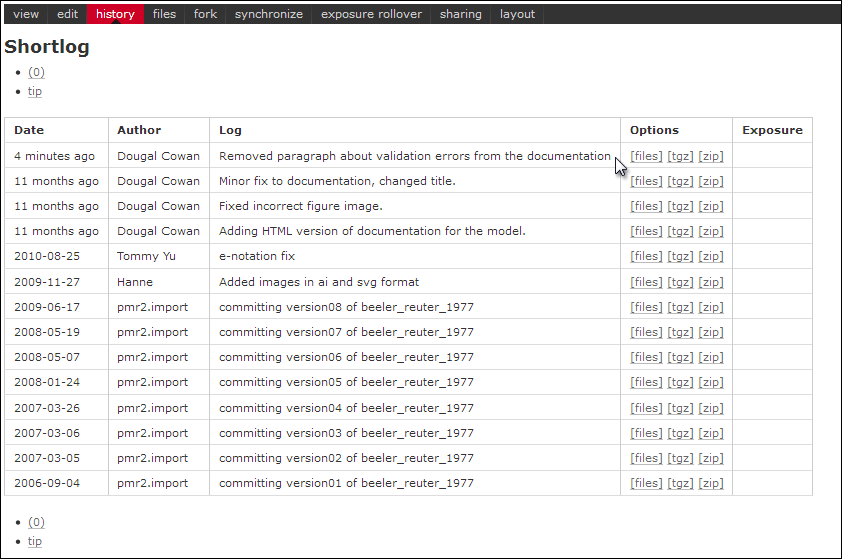Open [files] for version02 commit
The width and height of the screenshot is (842, 559).
coord(646,458)
